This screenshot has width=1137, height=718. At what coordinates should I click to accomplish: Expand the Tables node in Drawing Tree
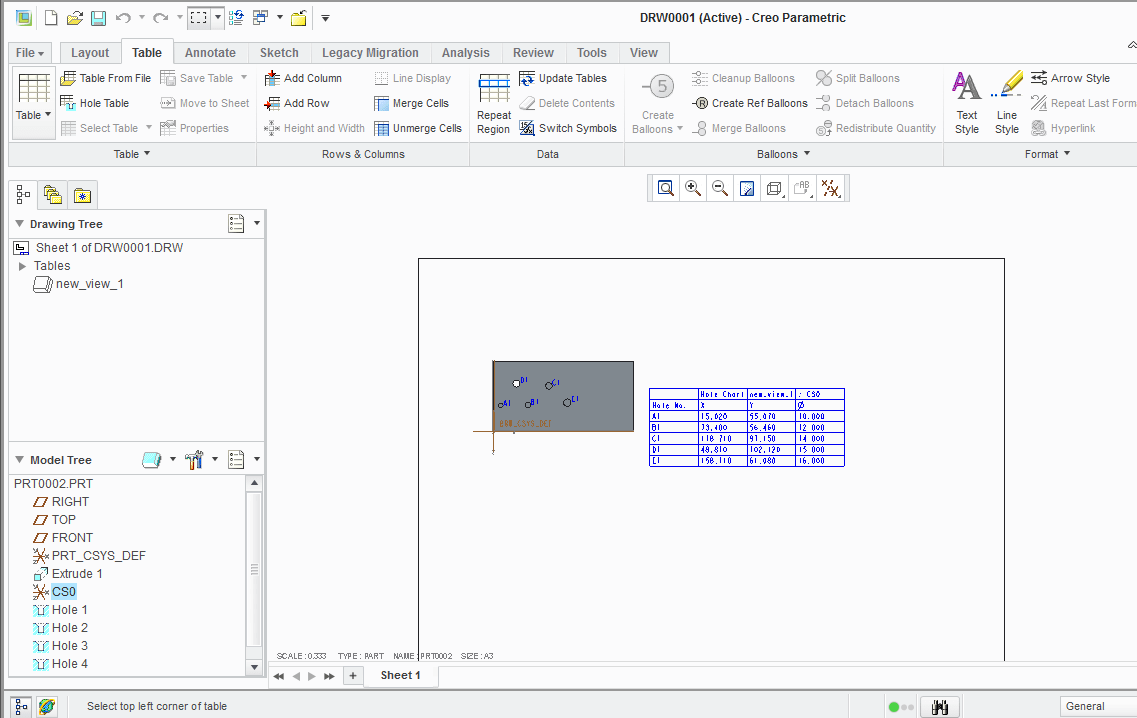tap(23, 265)
